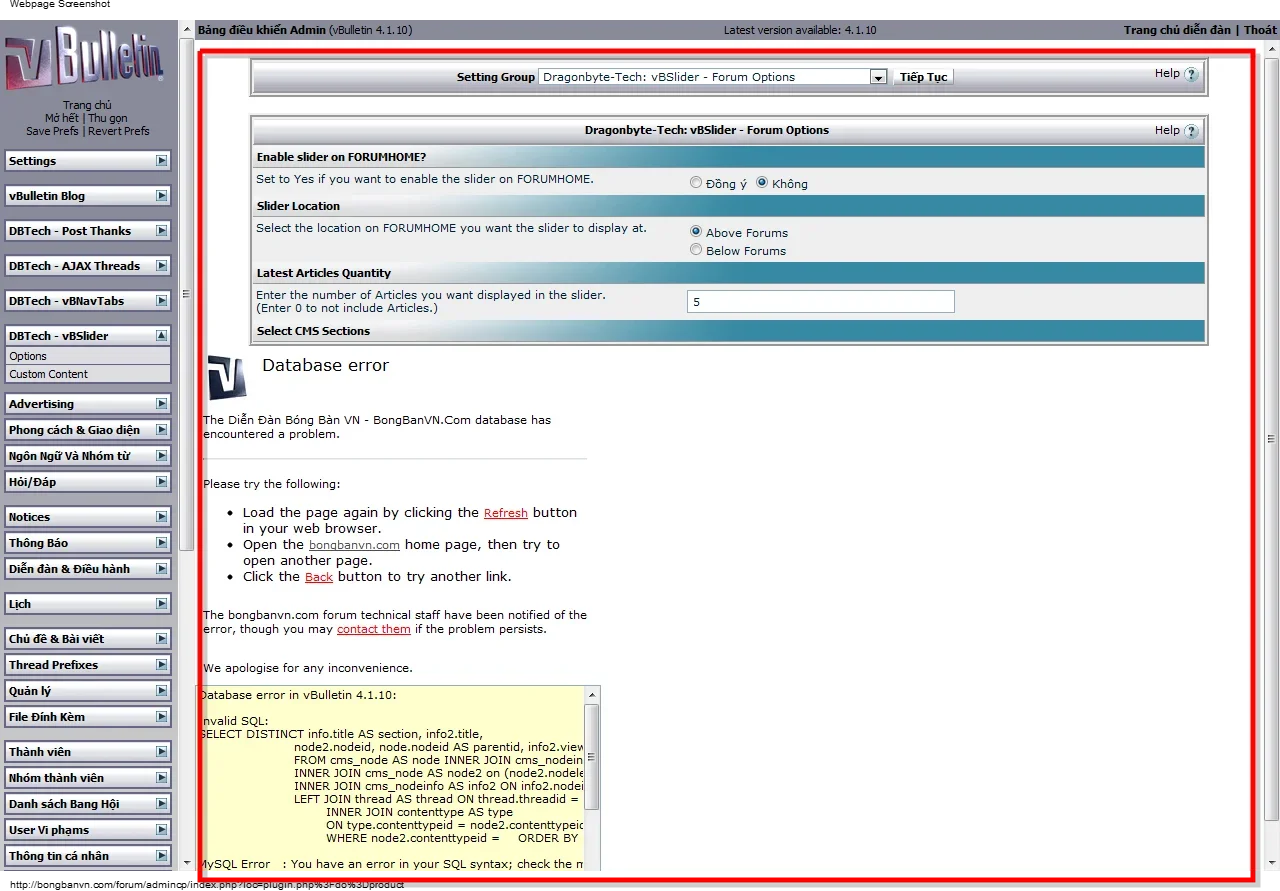The width and height of the screenshot is (1280, 891).
Task: Click the Latest version available text
Action: pyautogui.click(x=800, y=30)
